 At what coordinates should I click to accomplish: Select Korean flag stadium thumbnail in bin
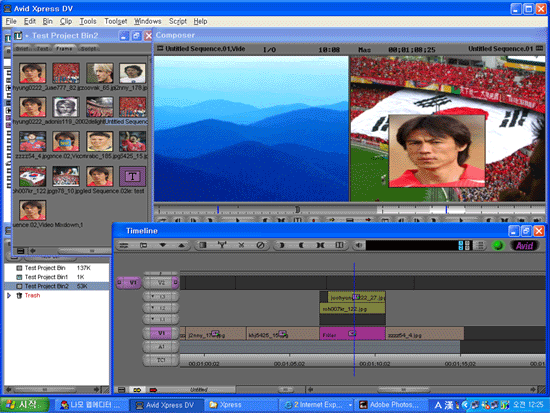pos(33,176)
